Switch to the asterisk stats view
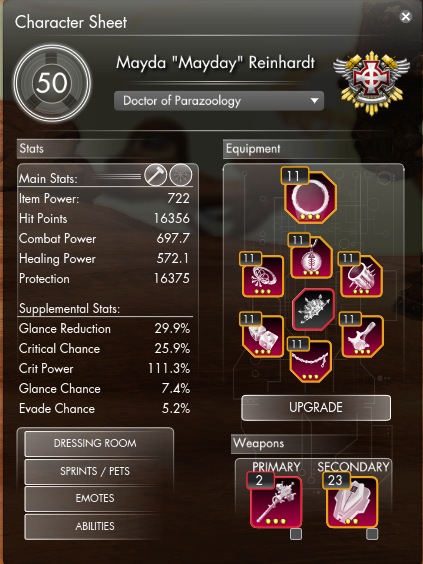Viewport: 423px width, 564px height. (x=181, y=175)
